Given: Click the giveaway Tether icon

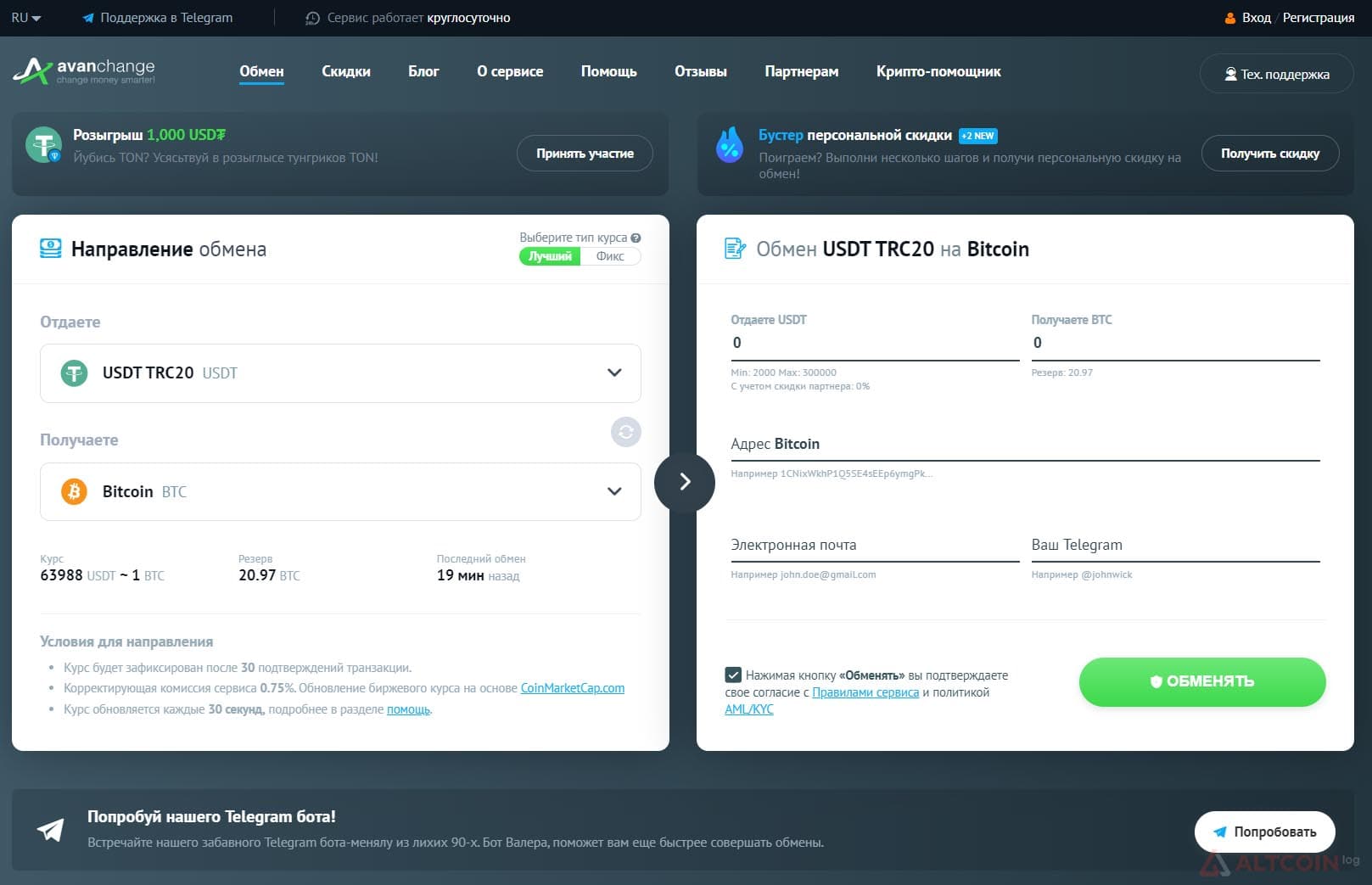Looking at the screenshot, I should tap(43, 145).
